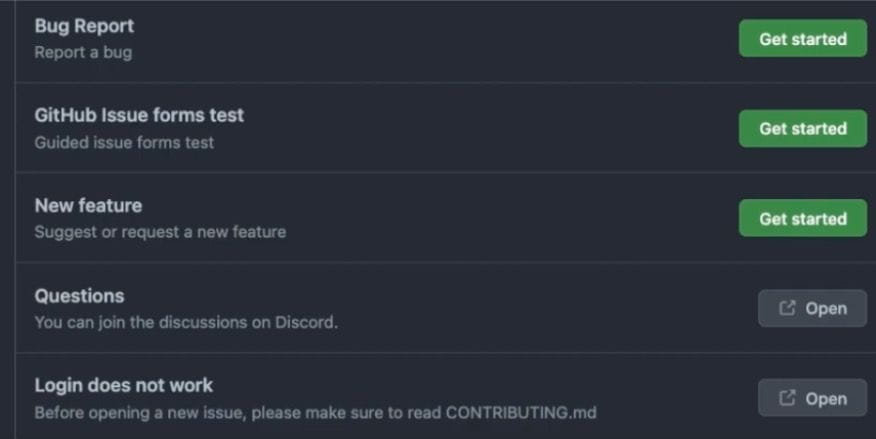Click the Questions heading
Viewport: 876px width, 439px height.
click(x=79, y=296)
